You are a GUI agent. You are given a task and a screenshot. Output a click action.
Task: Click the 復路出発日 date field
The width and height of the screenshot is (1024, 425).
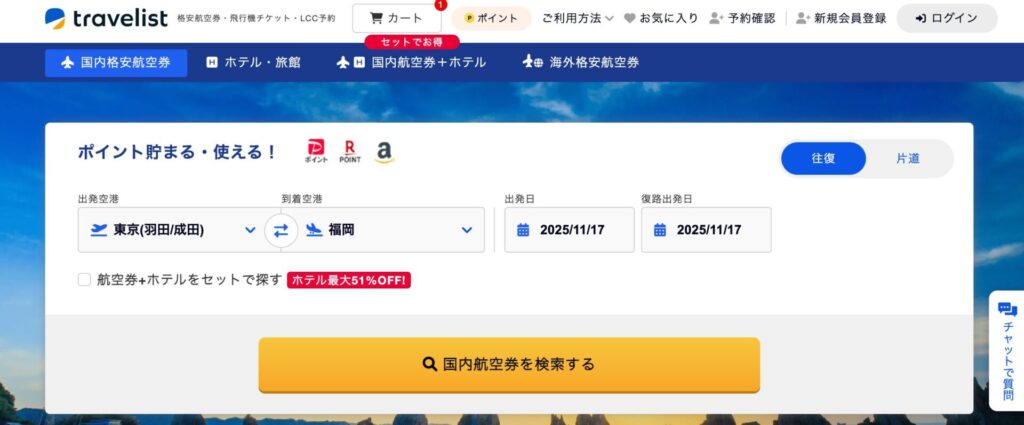tap(706, 230)
